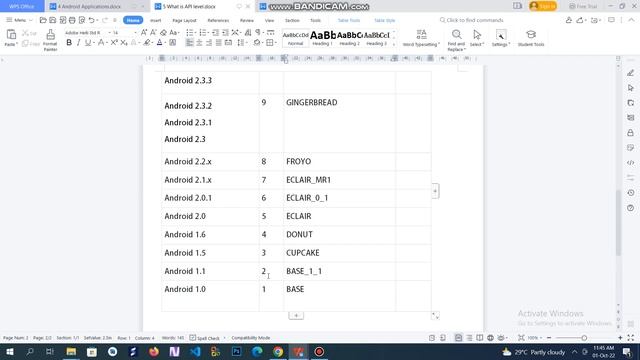
Task: Click the add column plus button beside table
Action: click(435, 191)
